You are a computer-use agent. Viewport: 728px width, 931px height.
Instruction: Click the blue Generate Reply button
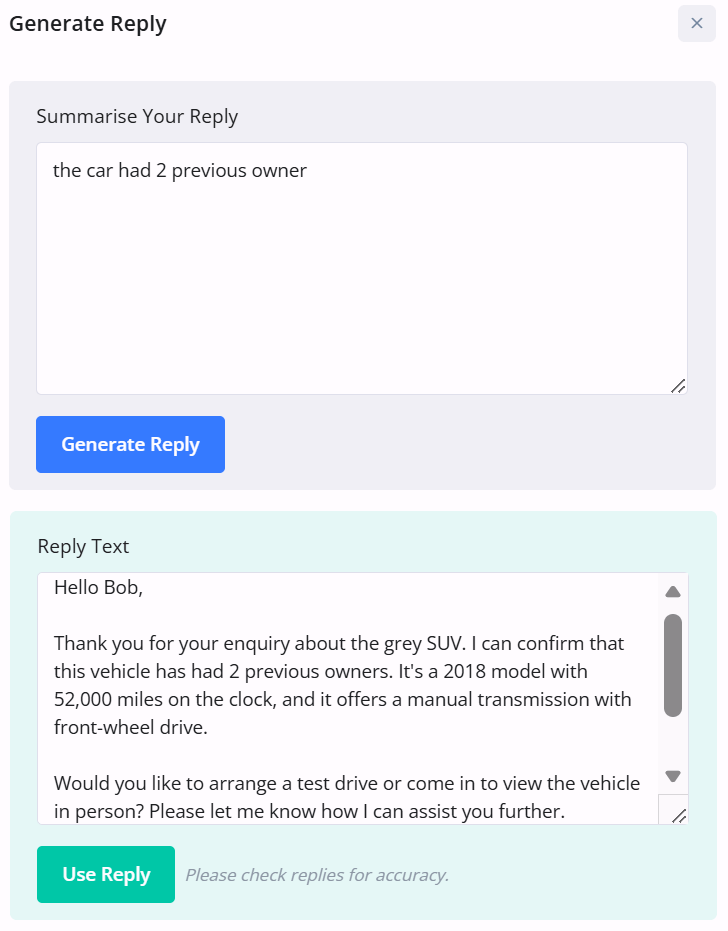[130, 444]
